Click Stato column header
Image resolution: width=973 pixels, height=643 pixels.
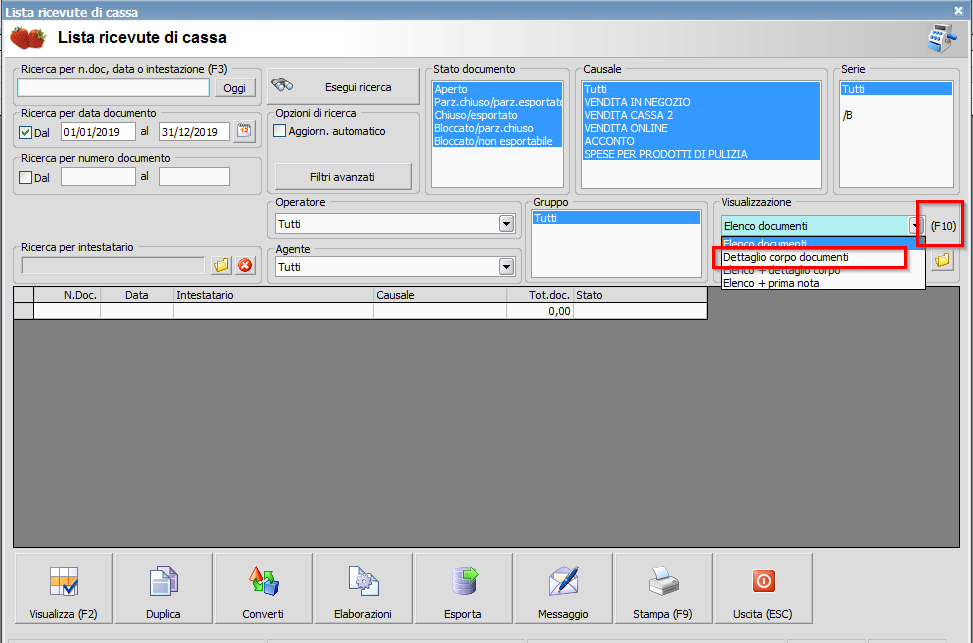640,295
